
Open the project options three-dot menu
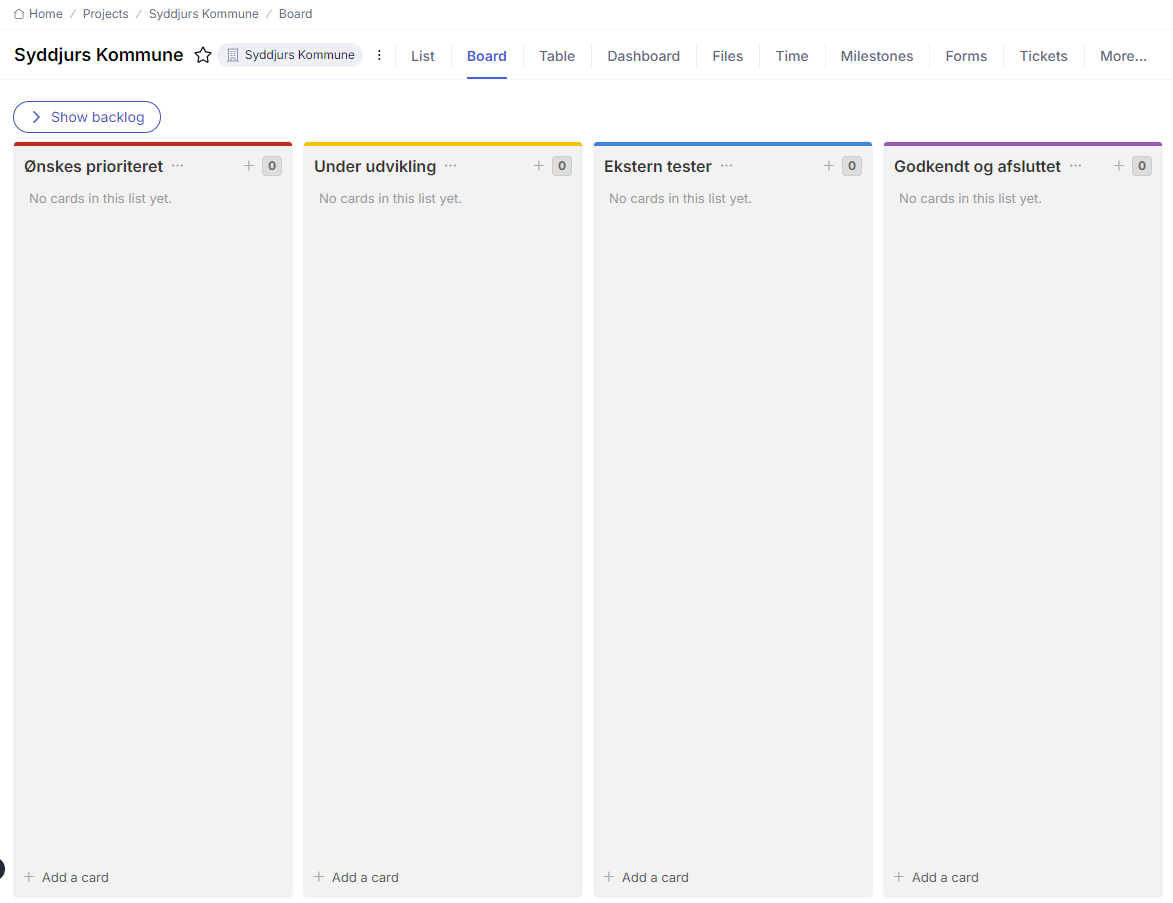click(379, 55)
